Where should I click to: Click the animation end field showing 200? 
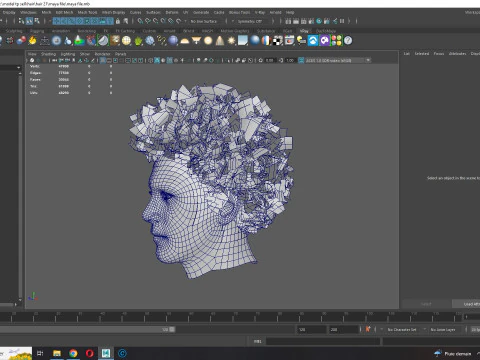tap(343, 330)
